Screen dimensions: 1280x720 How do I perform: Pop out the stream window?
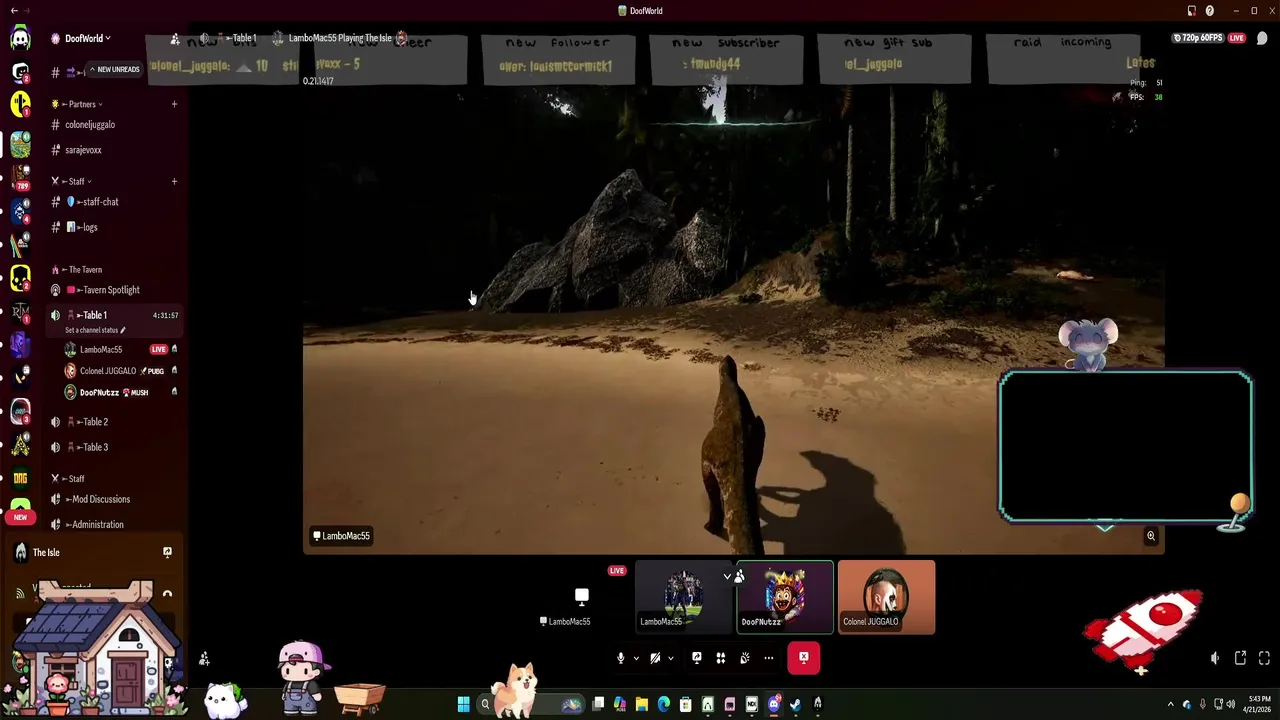1240,658
